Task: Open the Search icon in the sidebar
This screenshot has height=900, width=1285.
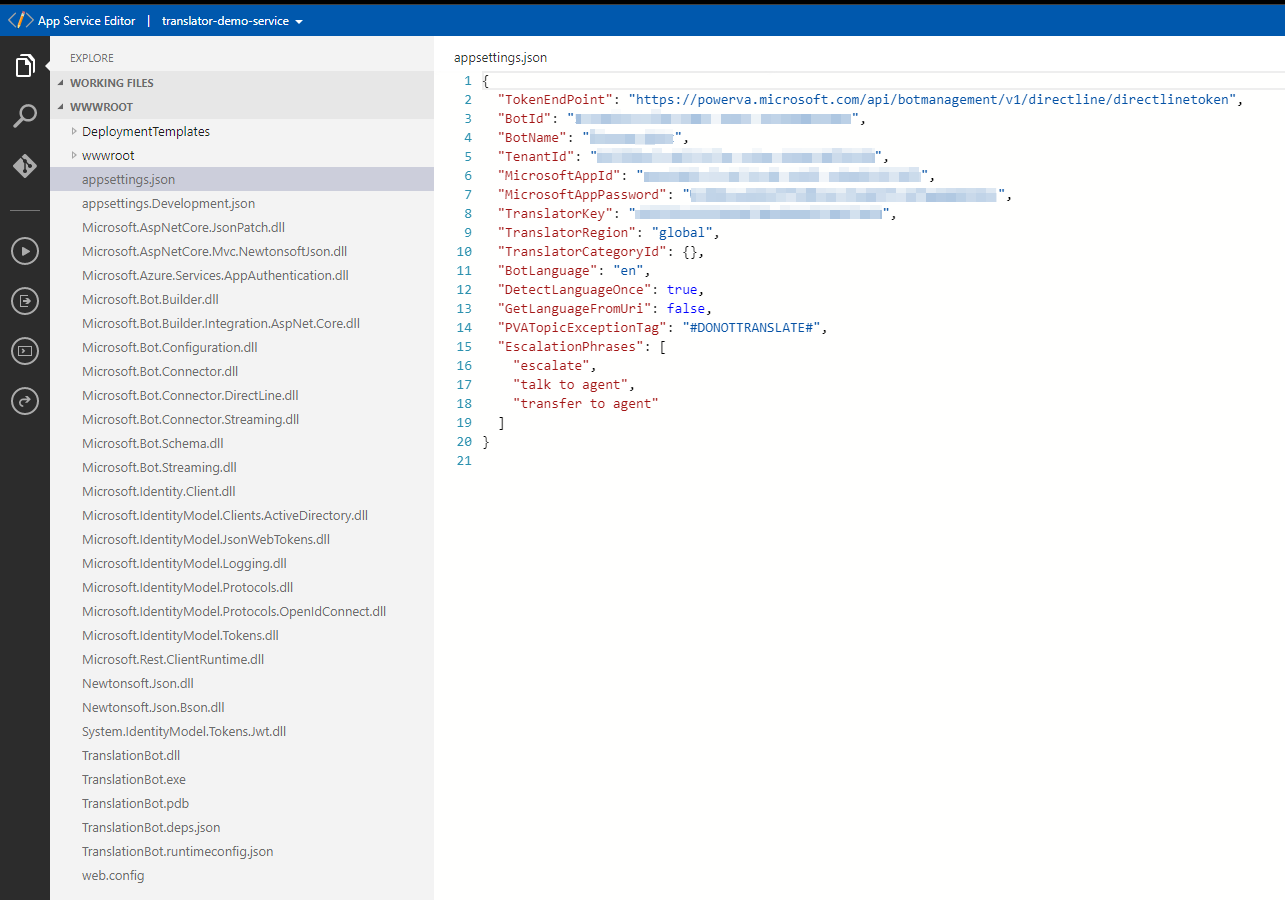Action: [x=25, y=116]
